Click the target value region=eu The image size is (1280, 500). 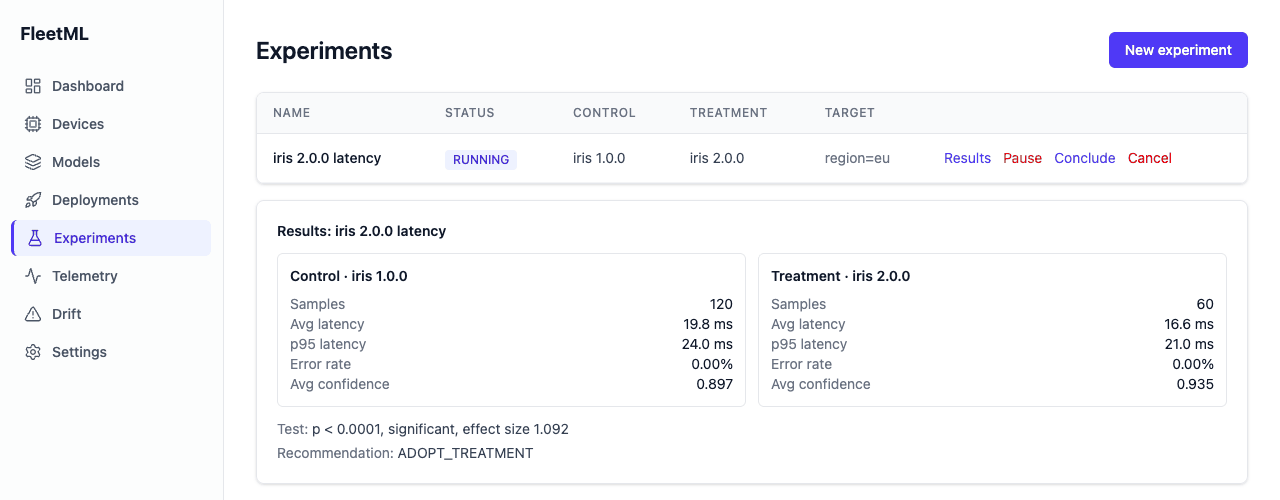coord(857,158)
